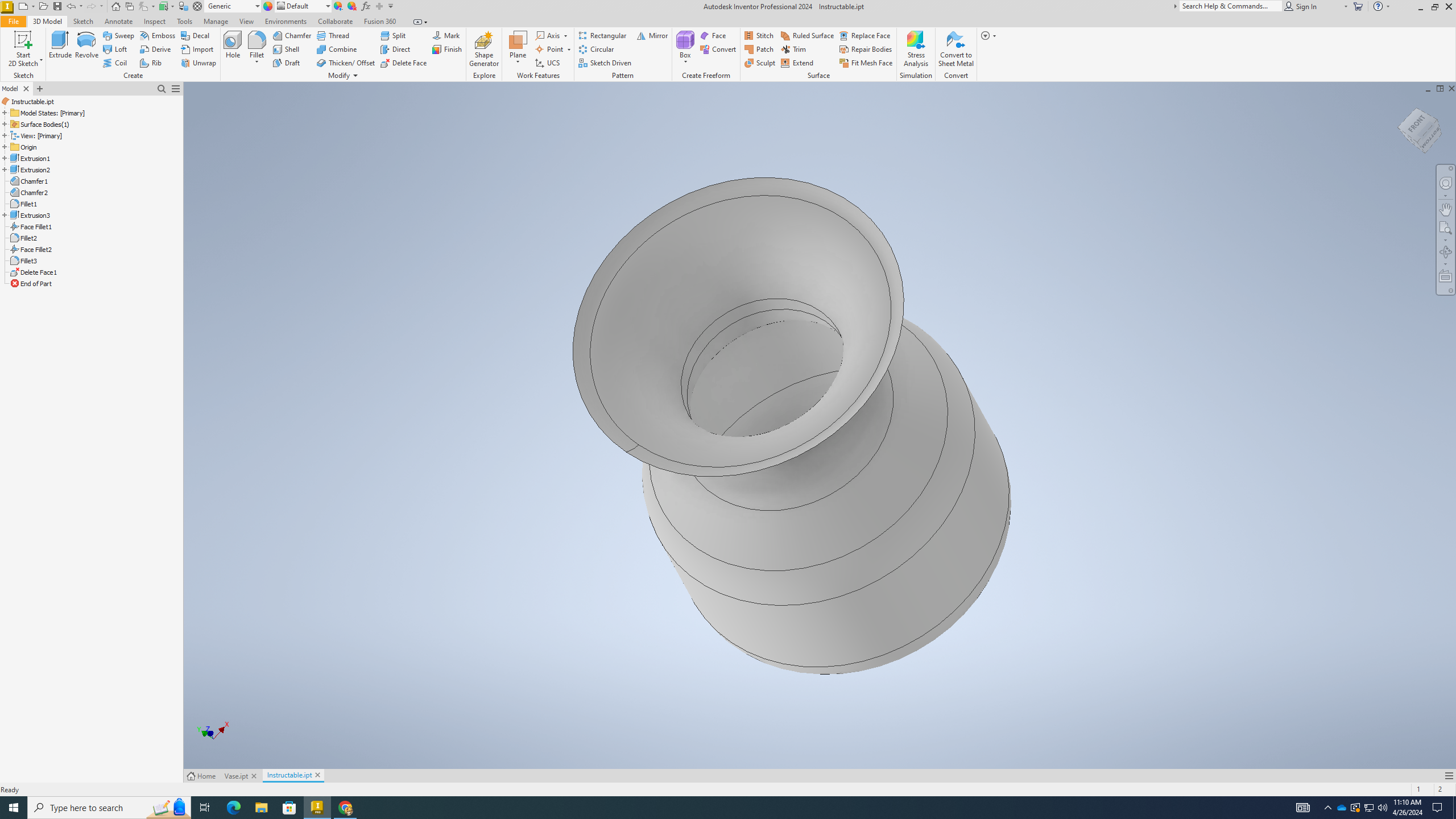1456x819 pixels.
Task: Expand the Extrusion3 feature node
Action: [5, 215]
